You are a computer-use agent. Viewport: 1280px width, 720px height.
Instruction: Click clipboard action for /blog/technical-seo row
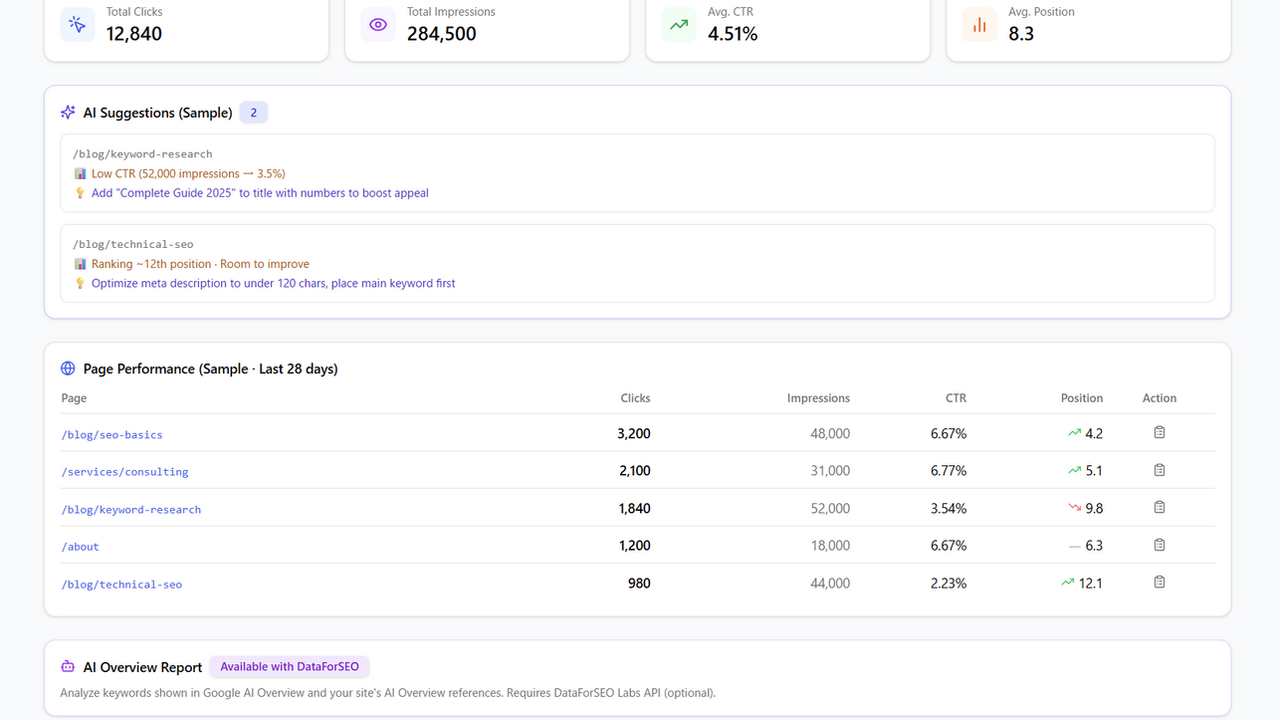pos(1160,582)
